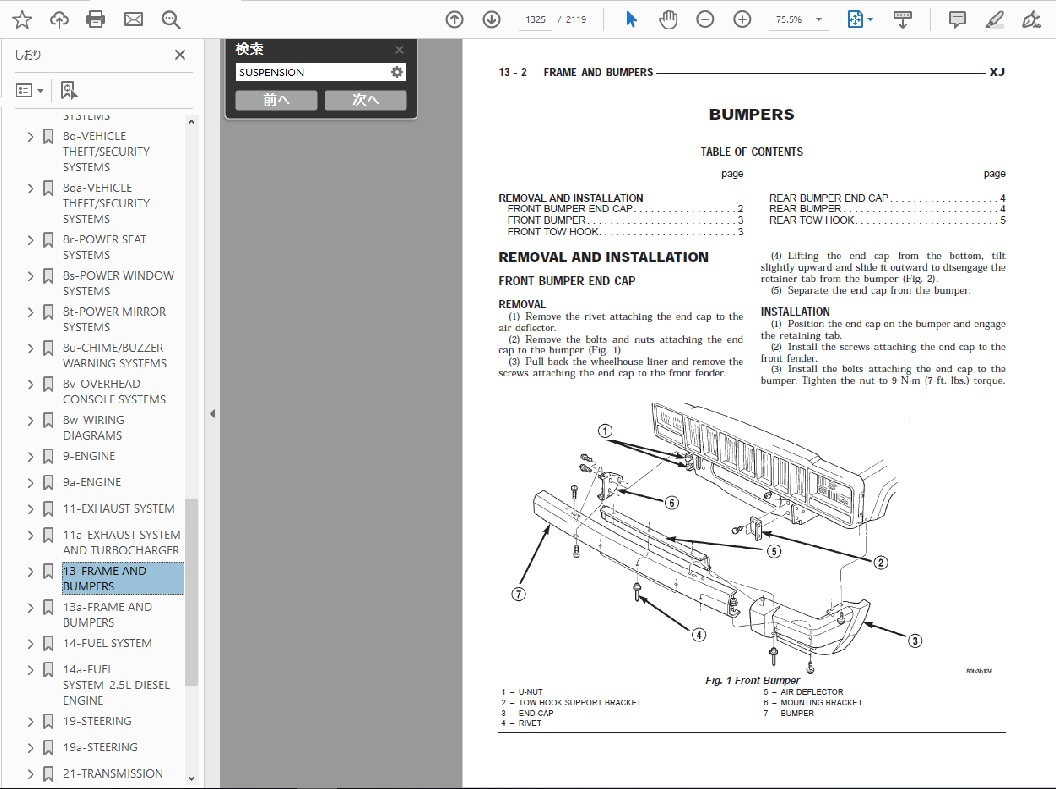Expand 8t-Power Mirror Systems bookmark

(x=30, y=312)
